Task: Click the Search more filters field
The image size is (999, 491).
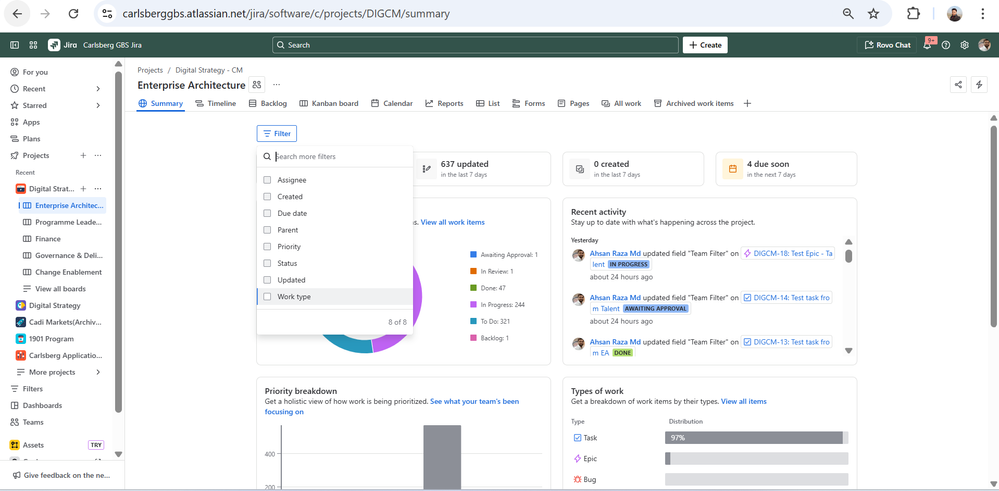Action: [x=334, y=157]
